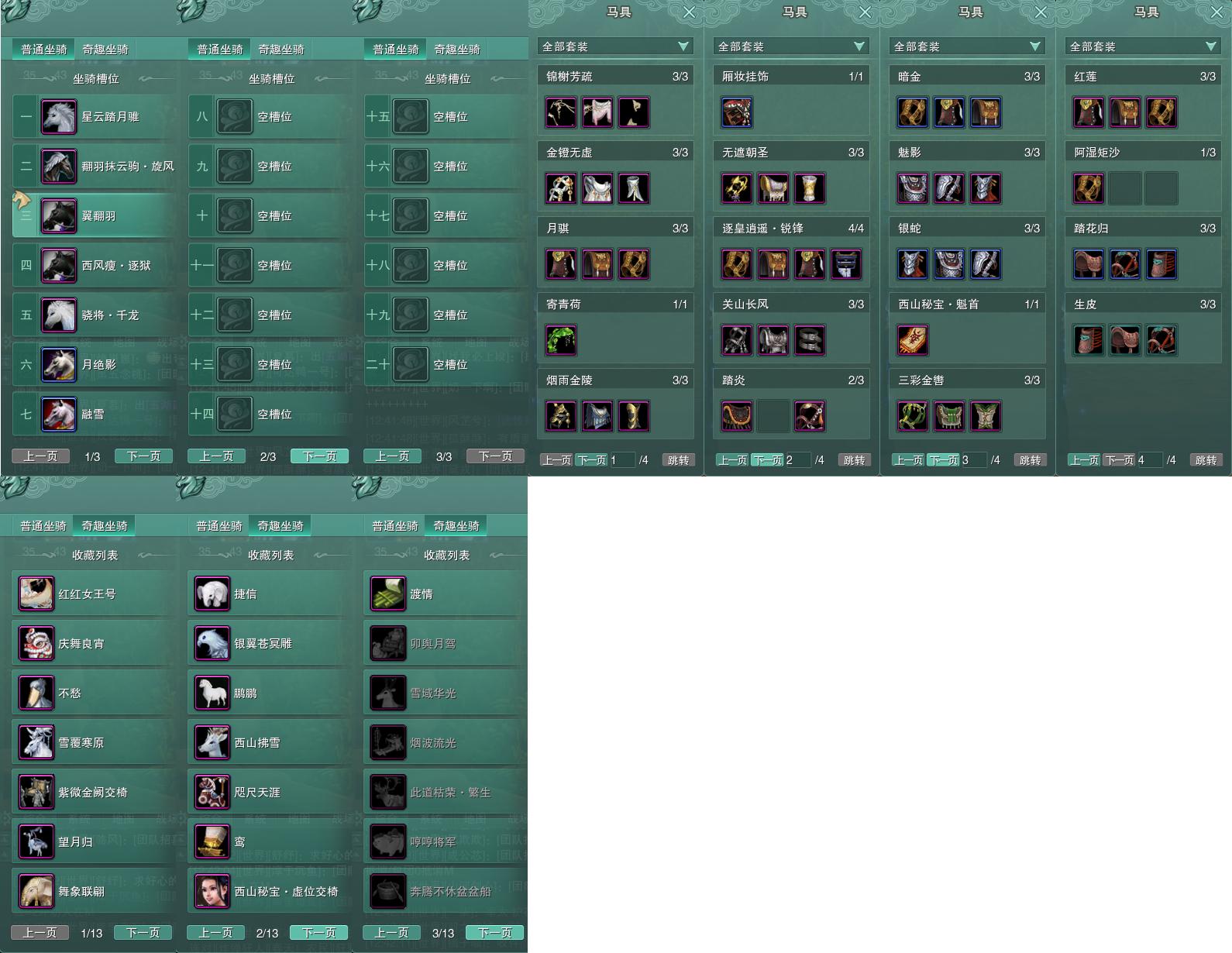Click 上一页 next to page 2/3
1232x953 pixels.
coord(216,456)
